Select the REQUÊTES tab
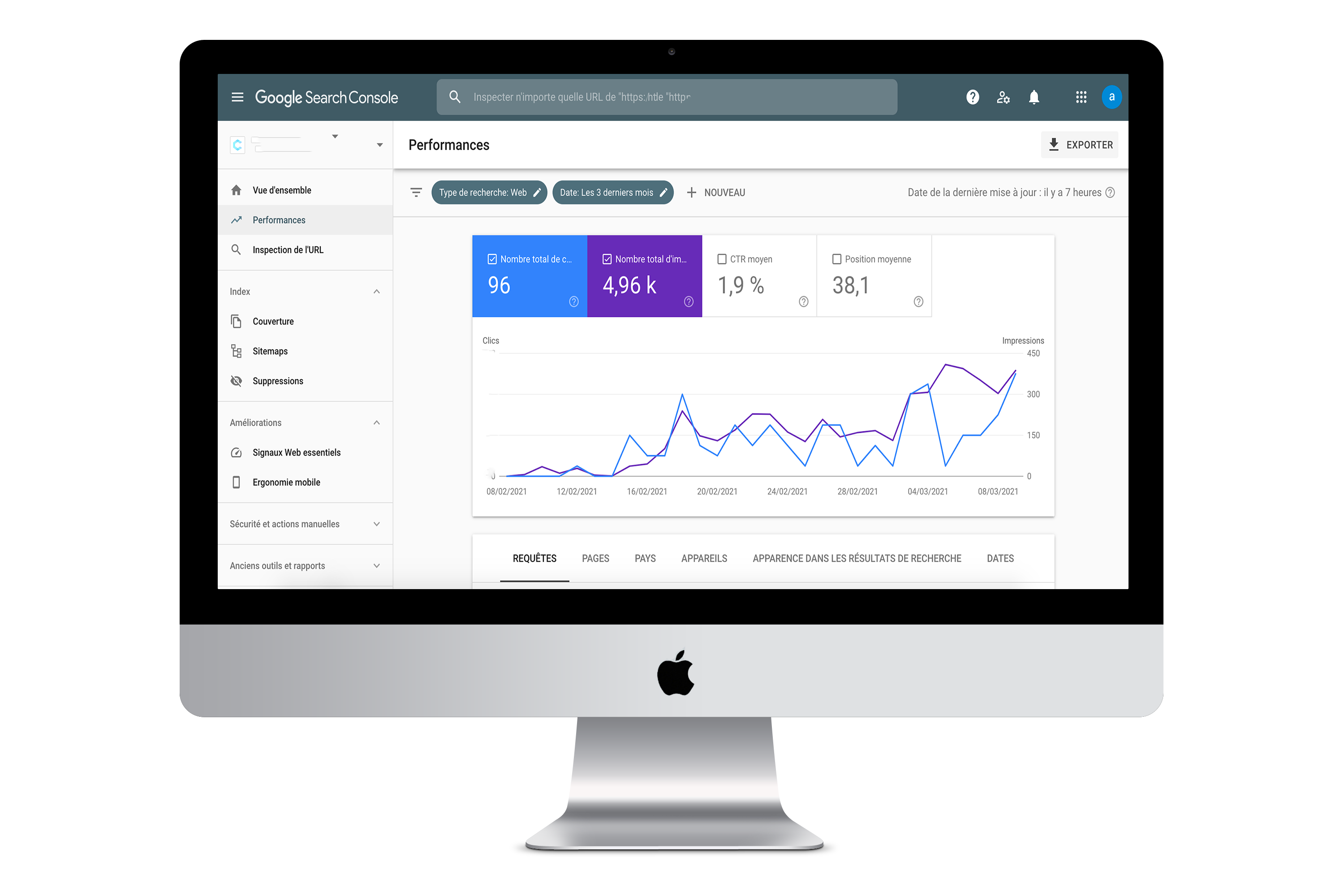 click(x=534, y=558)
